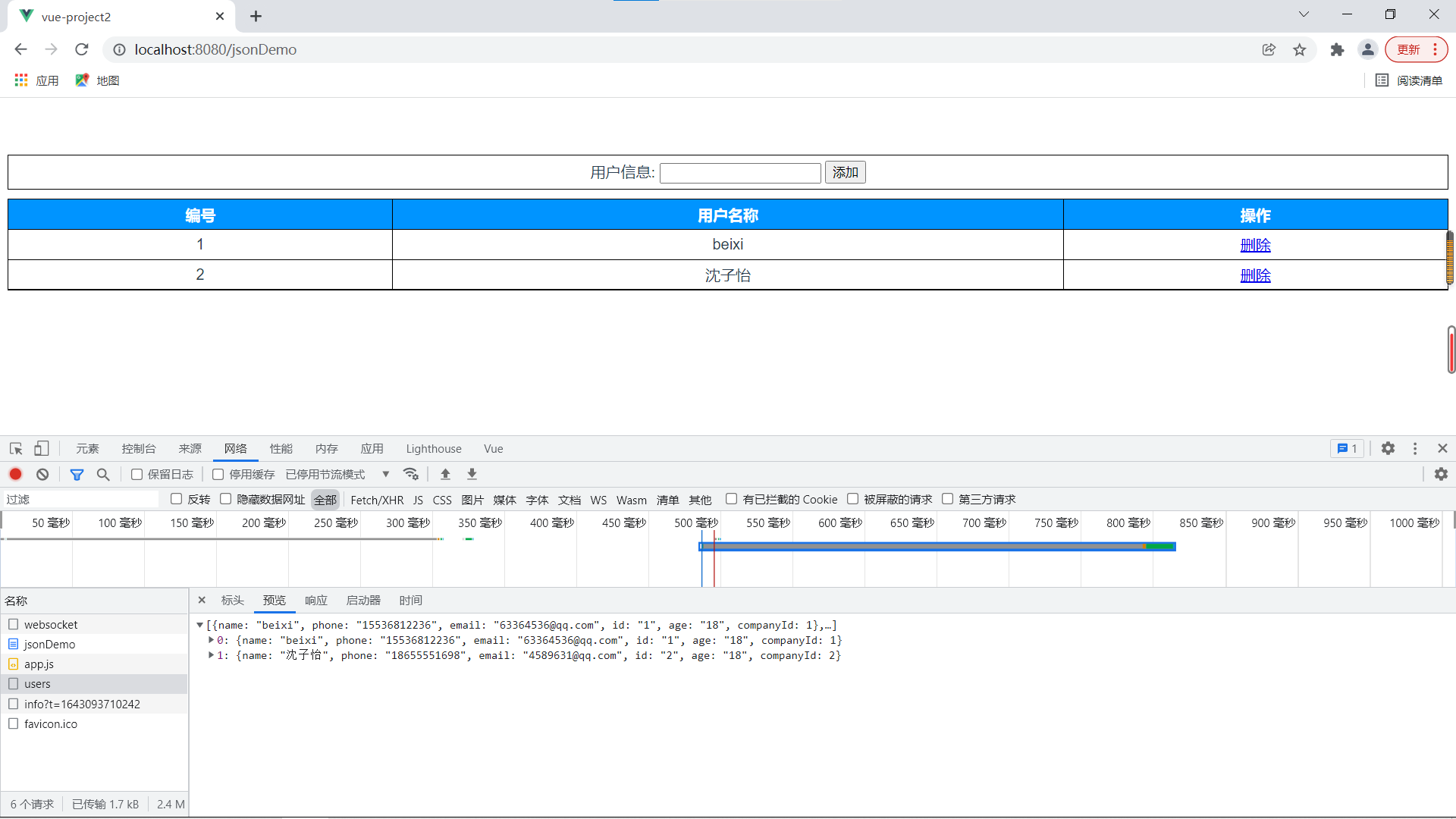Toggle hide data URLs checkbox
This screenshot has width=1456, height=819.
tap(225, 499)
